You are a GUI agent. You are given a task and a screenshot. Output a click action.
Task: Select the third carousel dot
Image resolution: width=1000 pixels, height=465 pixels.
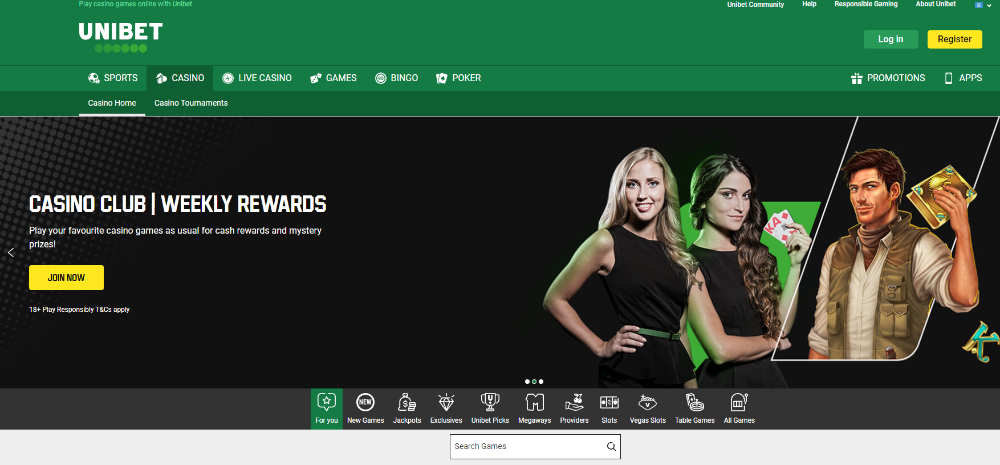[x=541, y=381]
